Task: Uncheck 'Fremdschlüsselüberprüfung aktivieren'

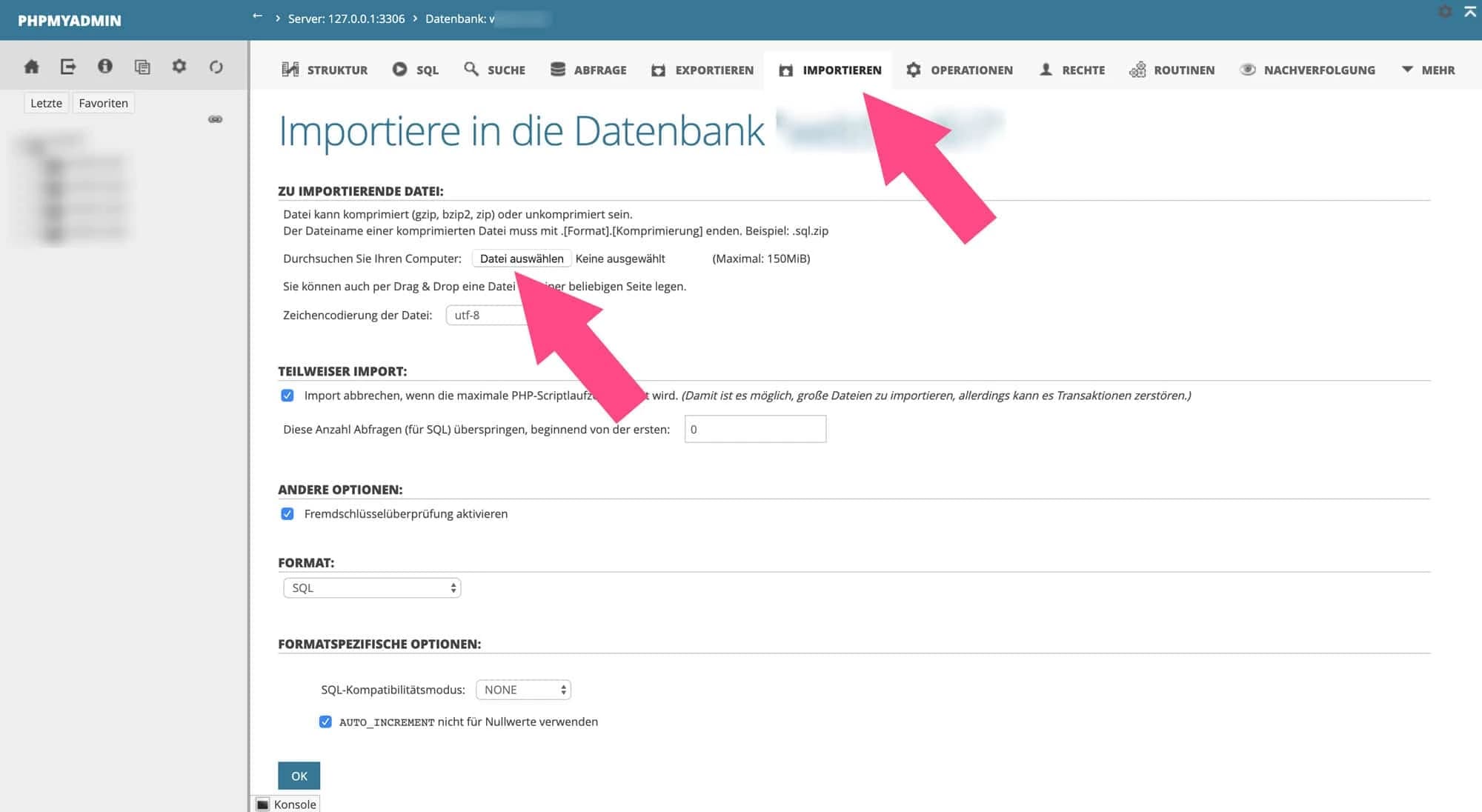Action: (x=288, y=513)
